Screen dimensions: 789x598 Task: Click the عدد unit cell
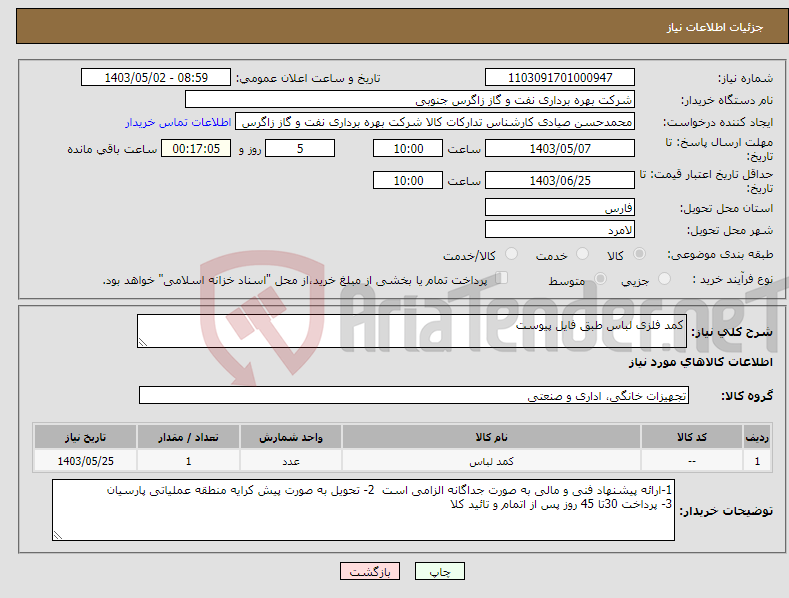coord(291,461)
